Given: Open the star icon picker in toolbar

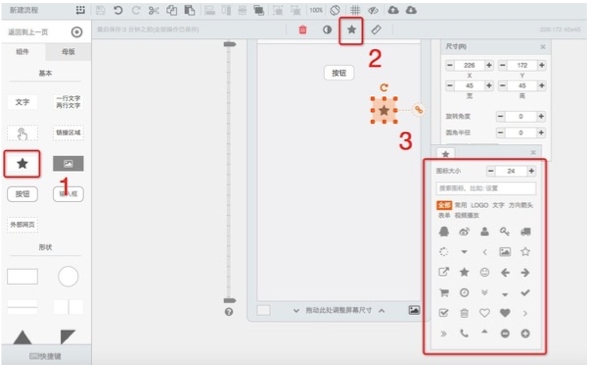Looking at the screenshot, I should point(351,30).
